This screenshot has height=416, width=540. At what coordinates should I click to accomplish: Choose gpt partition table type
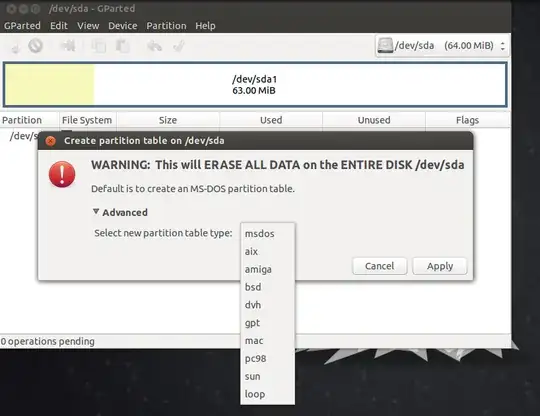(x=267, y=323)
